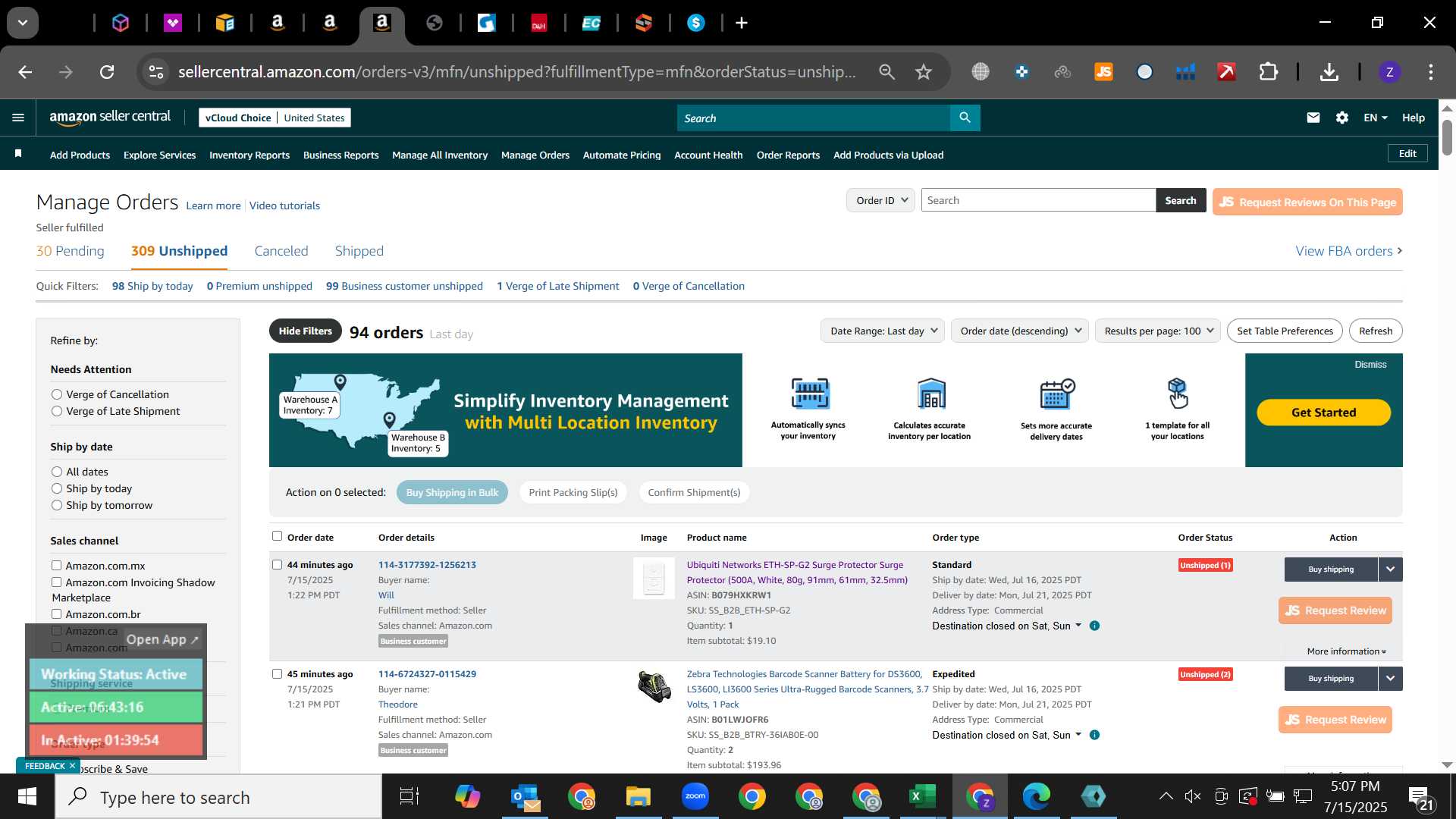The height and width of the screenshot is (819, 1456).
Task: Open the browser downloads icon
Action: 1329,72
